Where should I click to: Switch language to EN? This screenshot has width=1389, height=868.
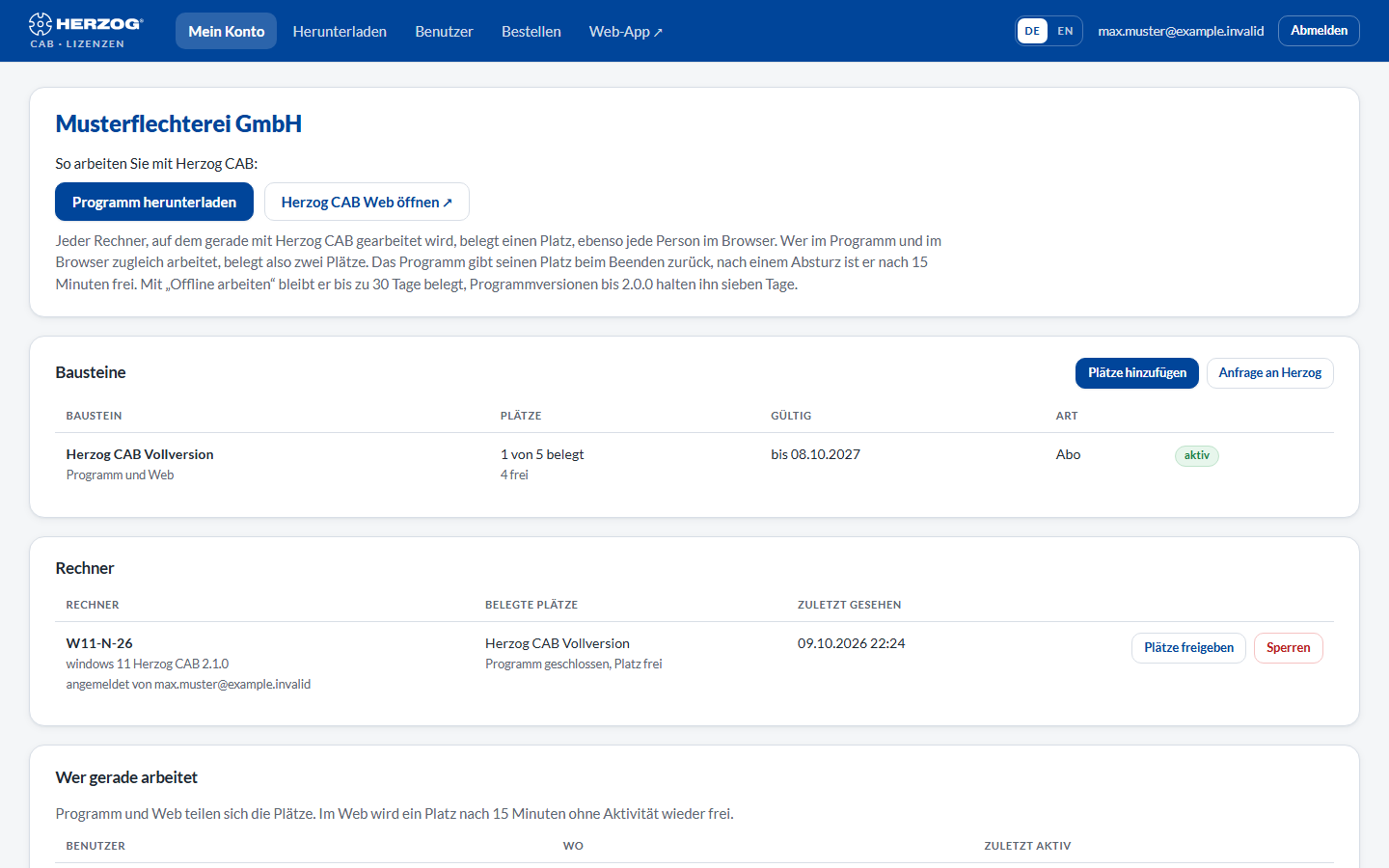coord(1065,31)
